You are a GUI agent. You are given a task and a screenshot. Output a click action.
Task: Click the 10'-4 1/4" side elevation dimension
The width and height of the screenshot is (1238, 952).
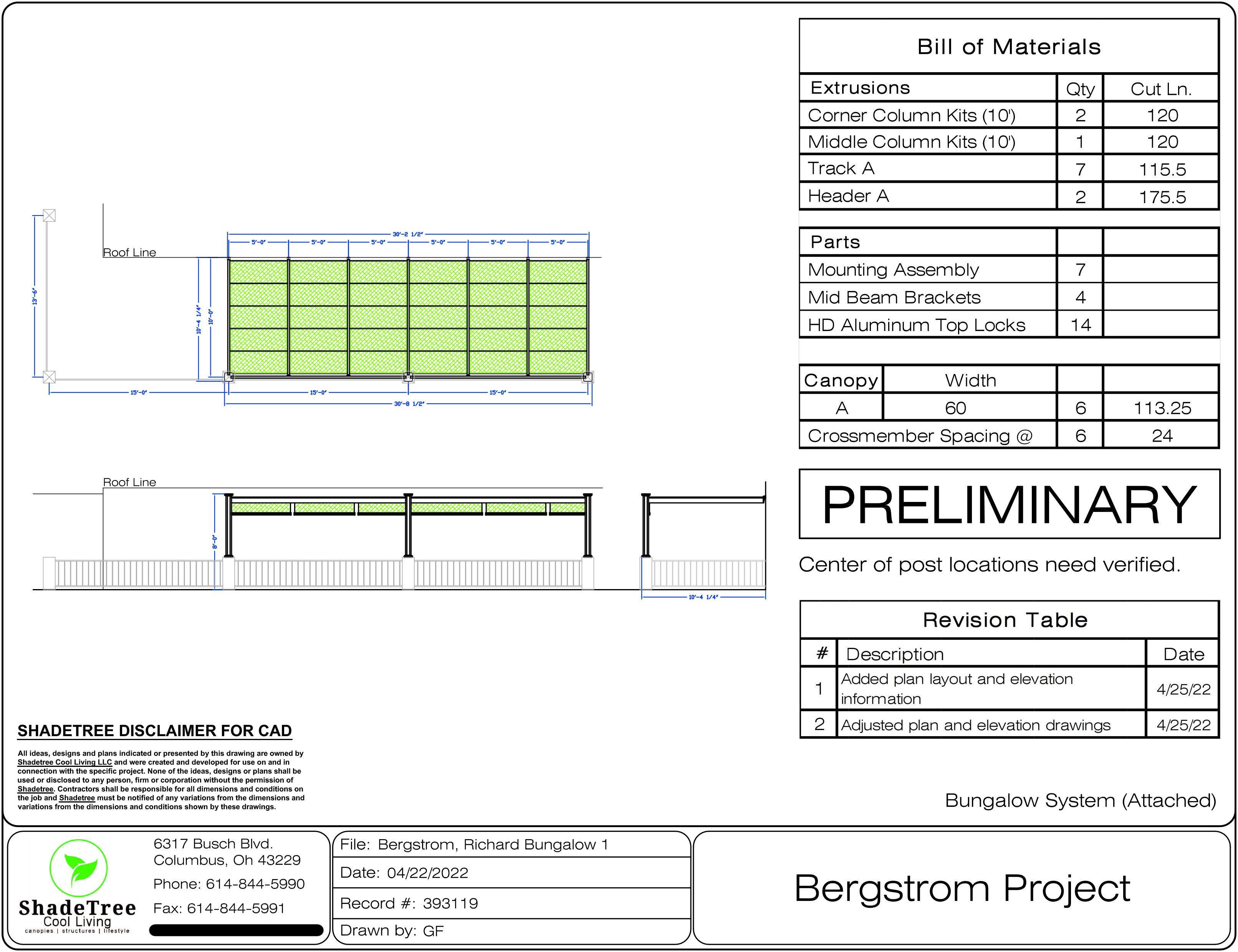[x=703, y=597]
